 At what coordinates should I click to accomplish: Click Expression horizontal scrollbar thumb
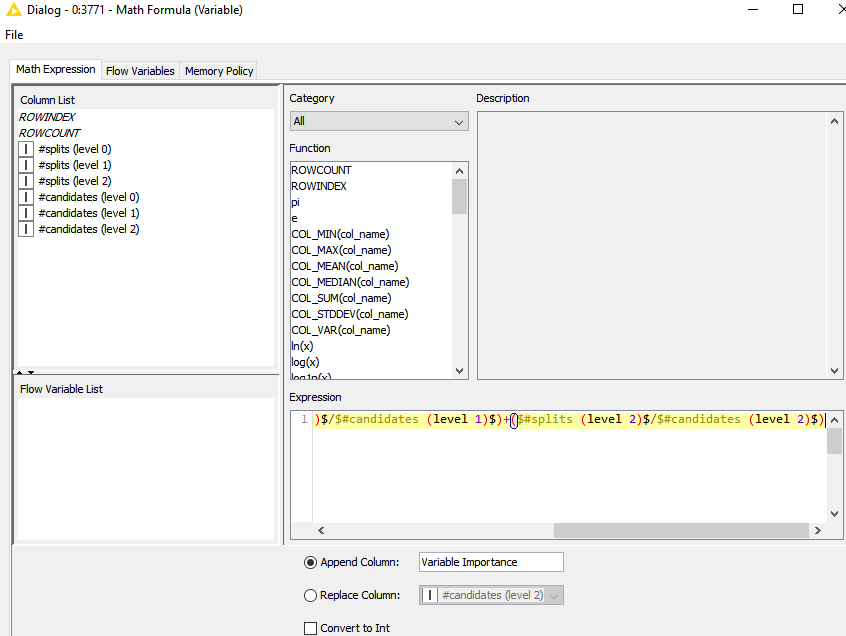pyautogui.click(x=681, y=530)
